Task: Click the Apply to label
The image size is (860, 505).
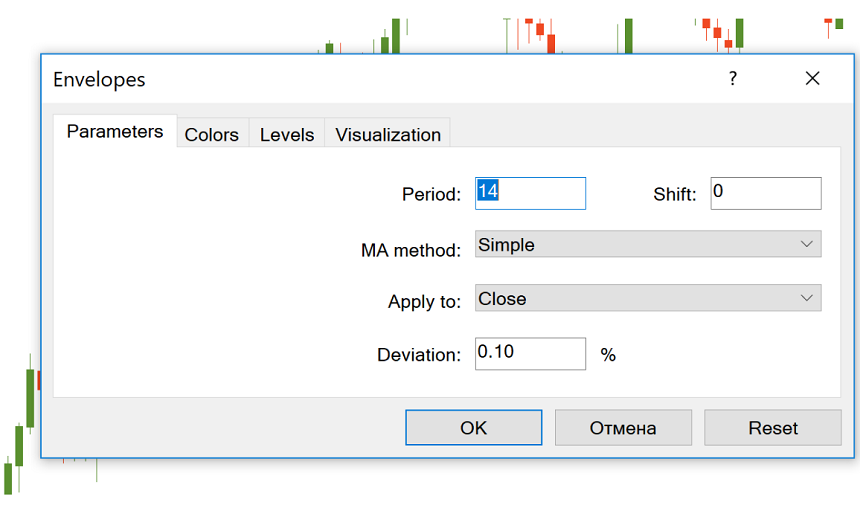Action: coord(425,301)
